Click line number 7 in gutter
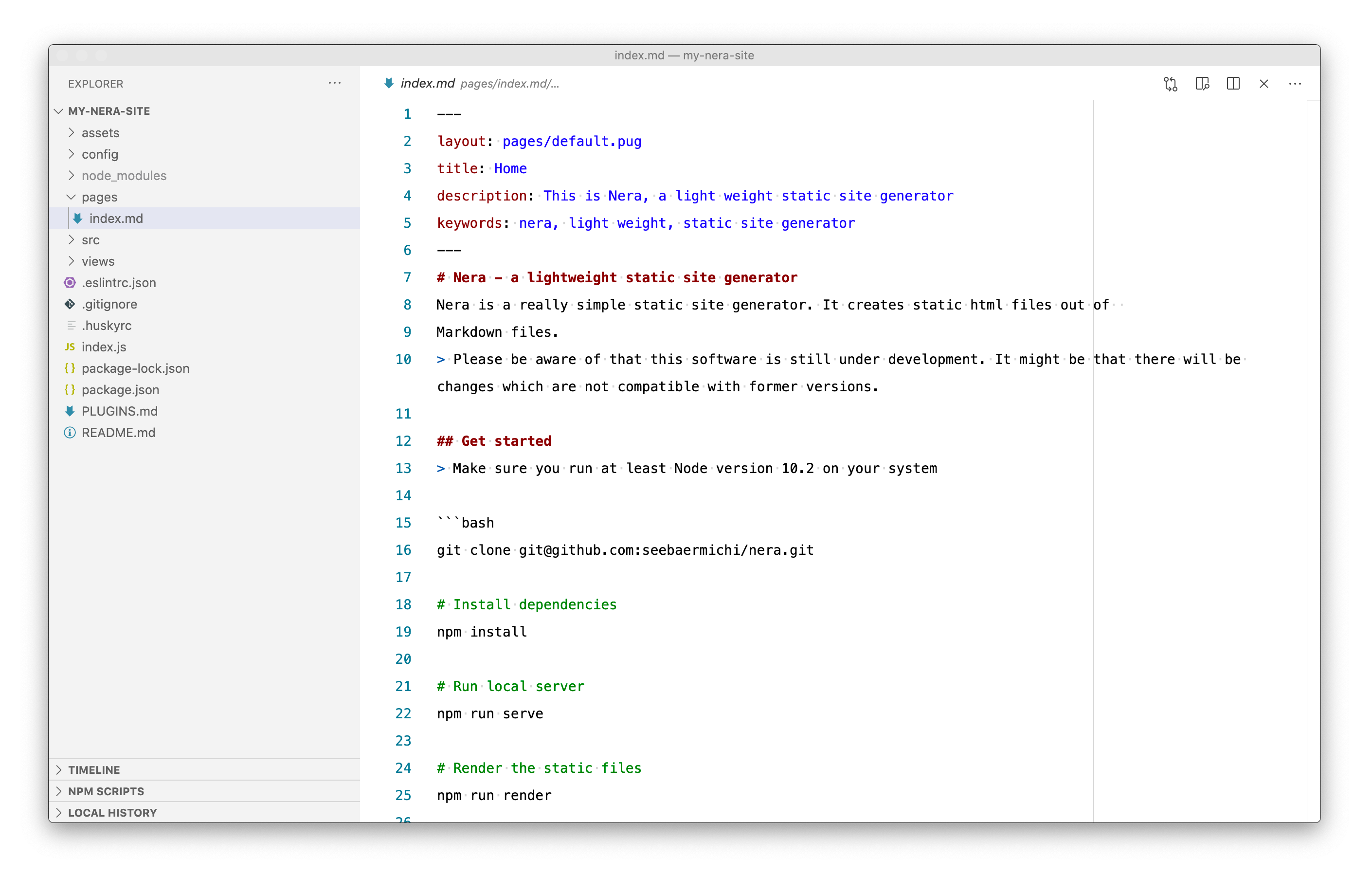This screenshot has height=876, width=1372. pyautogui.click(x=407, y=277)
